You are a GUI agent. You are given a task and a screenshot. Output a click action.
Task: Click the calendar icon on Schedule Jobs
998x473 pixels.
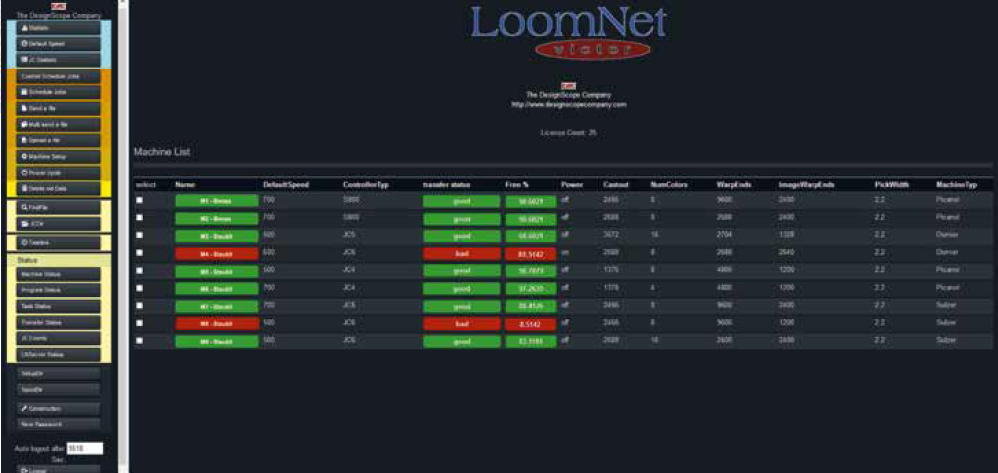tap(24, 92)
